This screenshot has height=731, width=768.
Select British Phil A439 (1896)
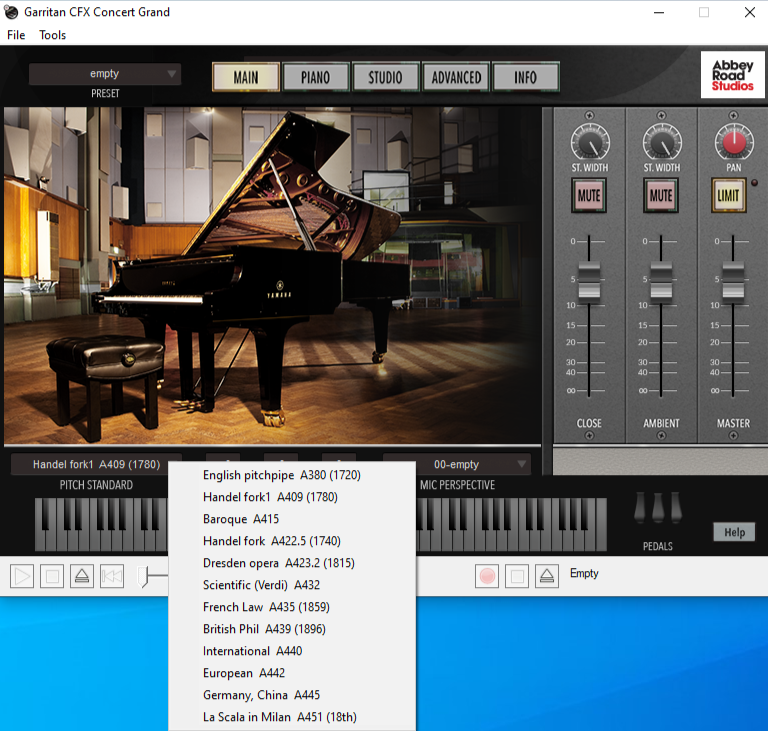pos(292,629)
